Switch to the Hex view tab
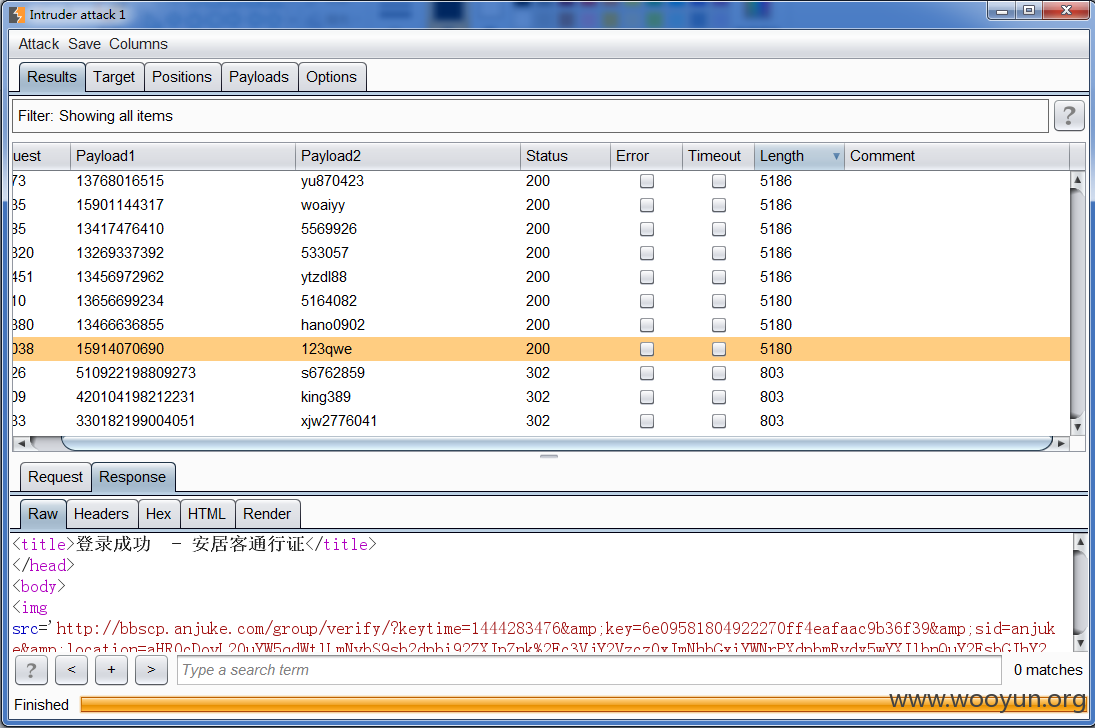 [159, 514]
